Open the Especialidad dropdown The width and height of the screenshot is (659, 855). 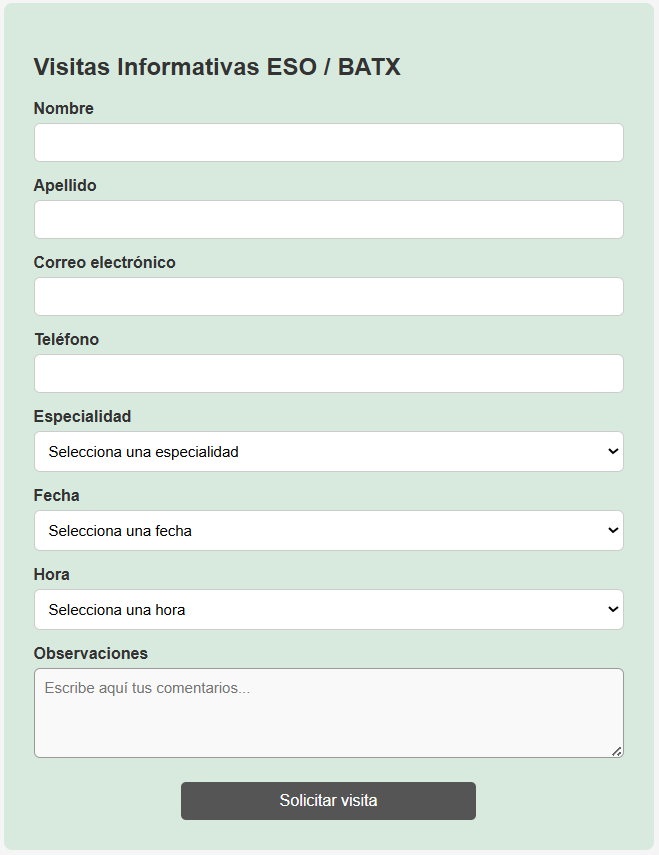pyautogui.click(x=328, y=452)
